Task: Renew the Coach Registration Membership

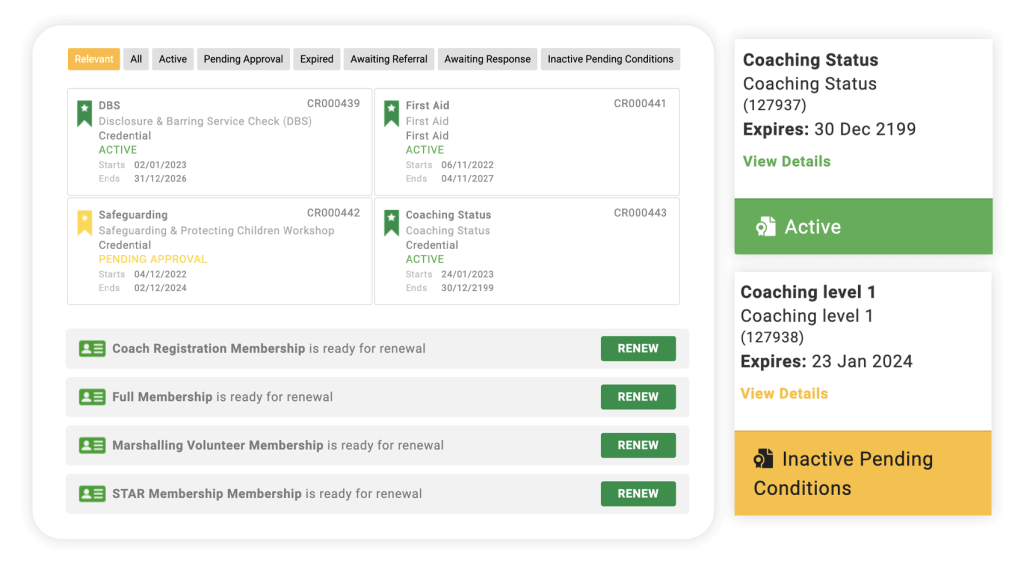Action: point(638,349)
